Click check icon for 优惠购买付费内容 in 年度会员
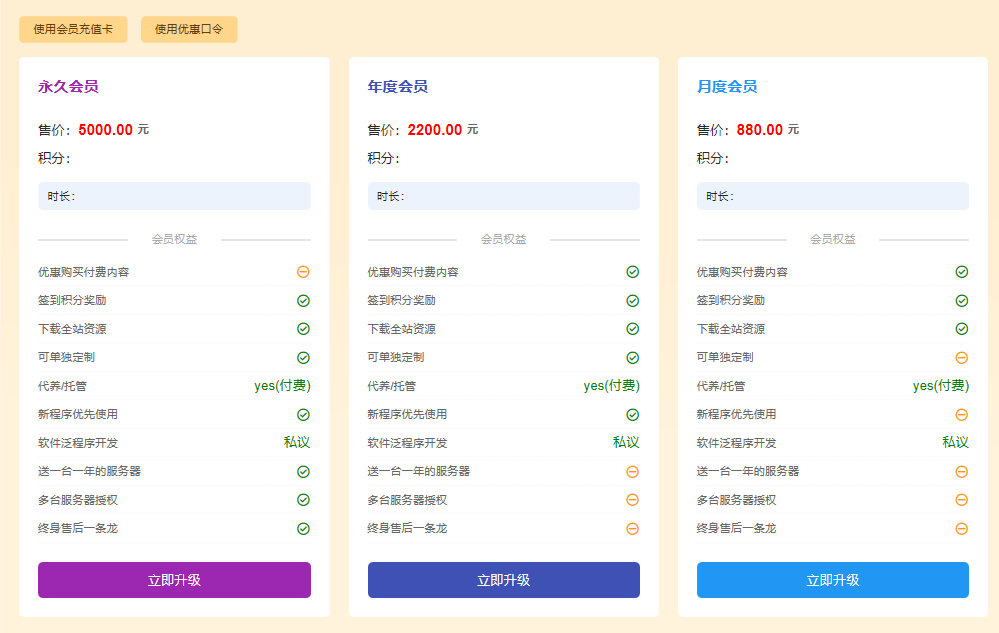Image resolution: width=999 pixels, height=633 pixels. [632, 272]
